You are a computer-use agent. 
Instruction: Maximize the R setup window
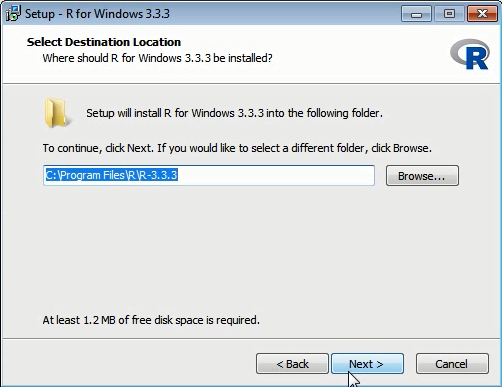coord(449,14)
